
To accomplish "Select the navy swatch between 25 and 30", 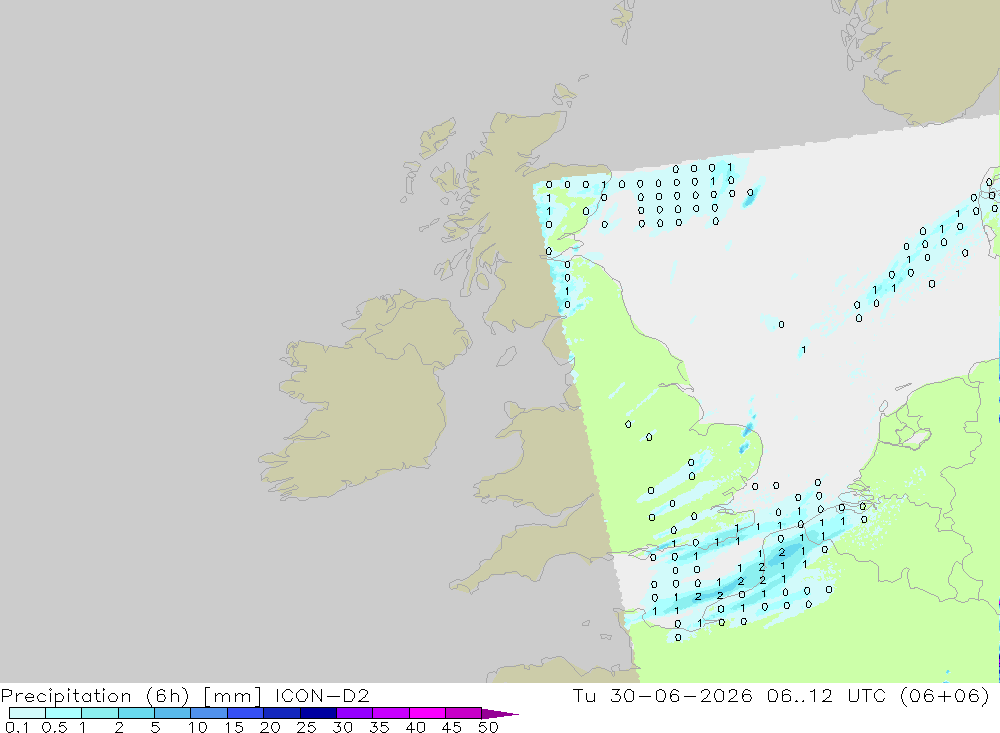I will point(318,713).
